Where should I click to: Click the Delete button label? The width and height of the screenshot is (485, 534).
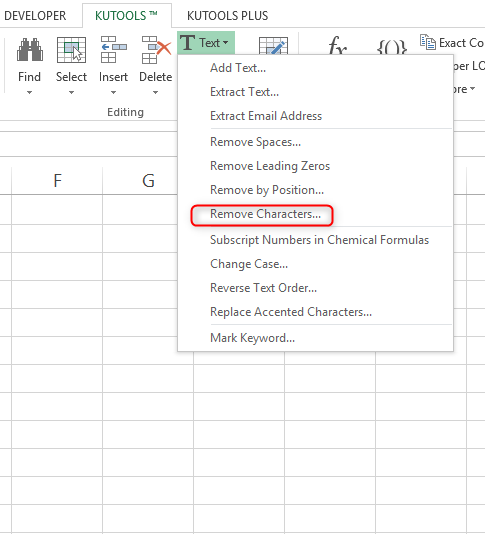coord(156,77)
